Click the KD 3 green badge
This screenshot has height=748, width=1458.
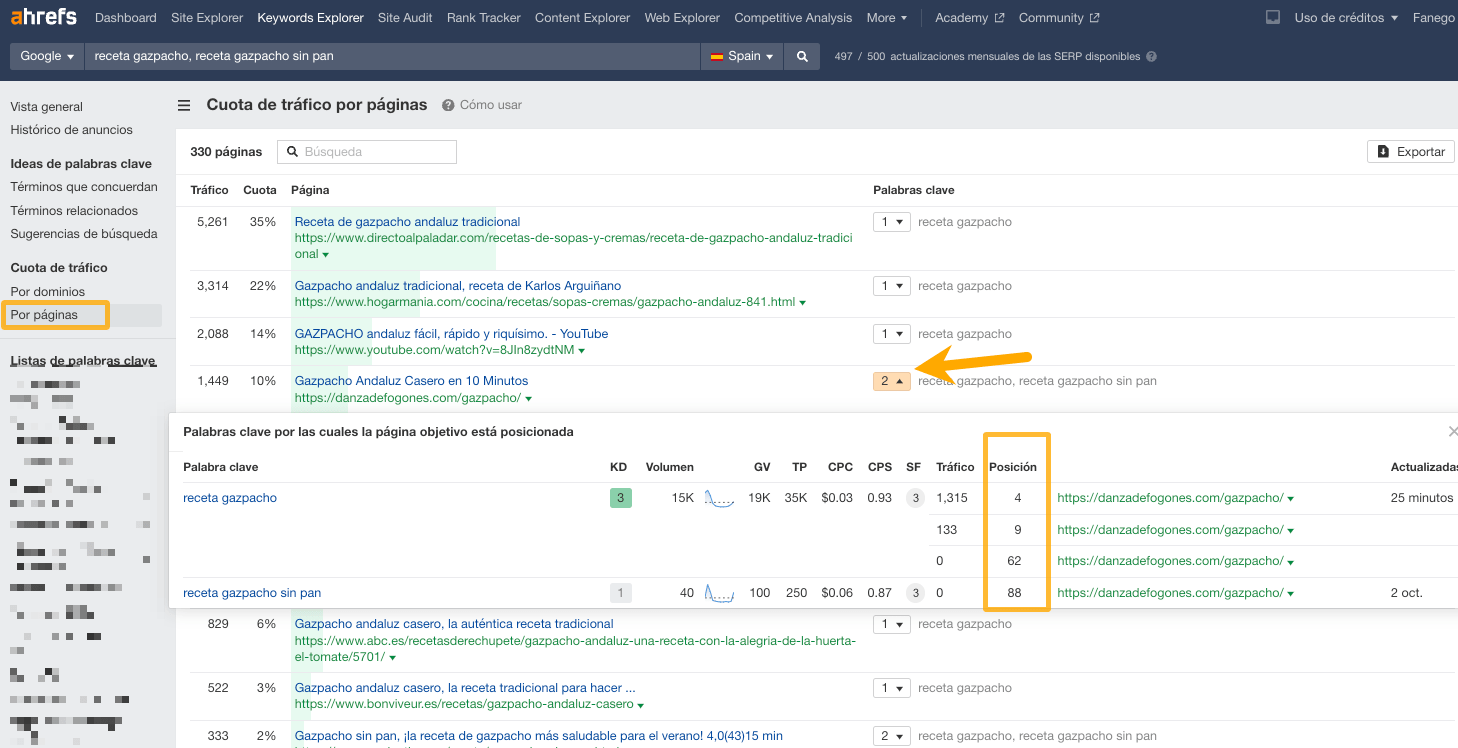tap(621, 498)
